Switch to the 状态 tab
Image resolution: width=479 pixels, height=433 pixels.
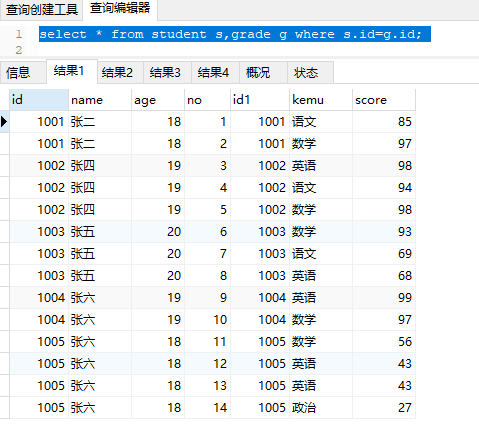(310, 72)
